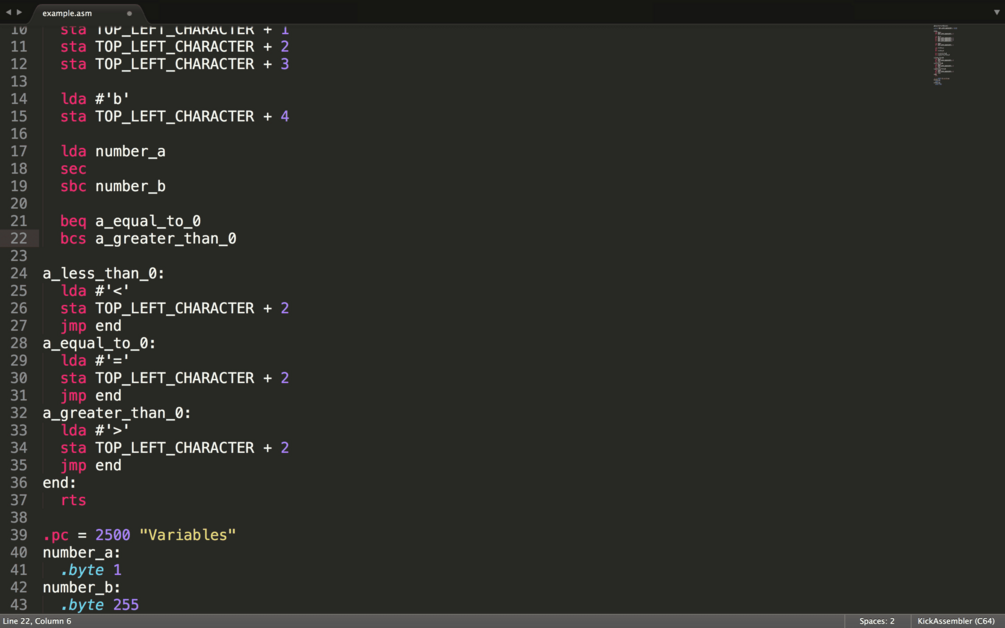Click the previous tab left arrow
This screenshot has height=628, width=1005.
tap(8, 13)
